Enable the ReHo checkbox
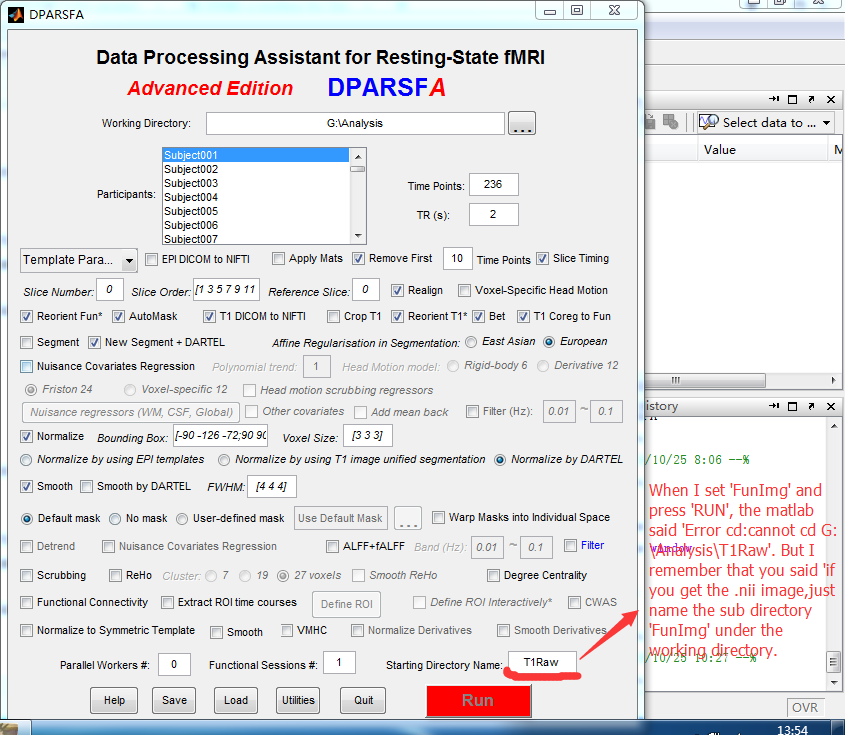 (x=115, y=575)
